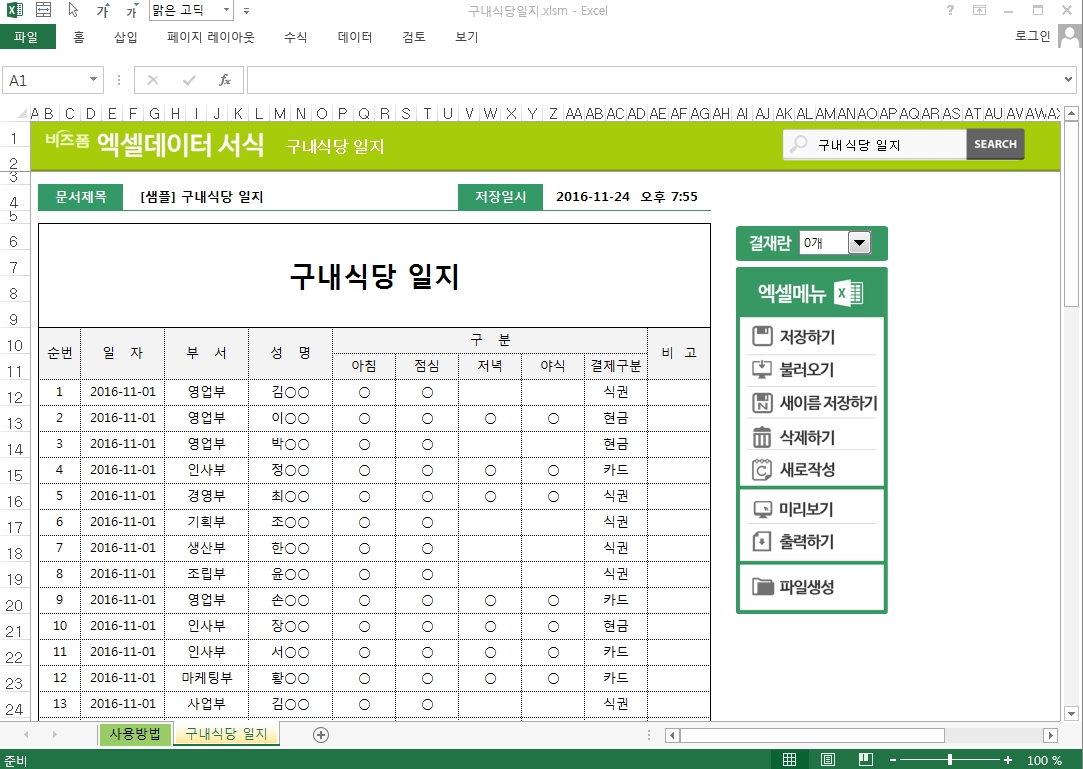Click the zoom out minus button

coord(892,760)
